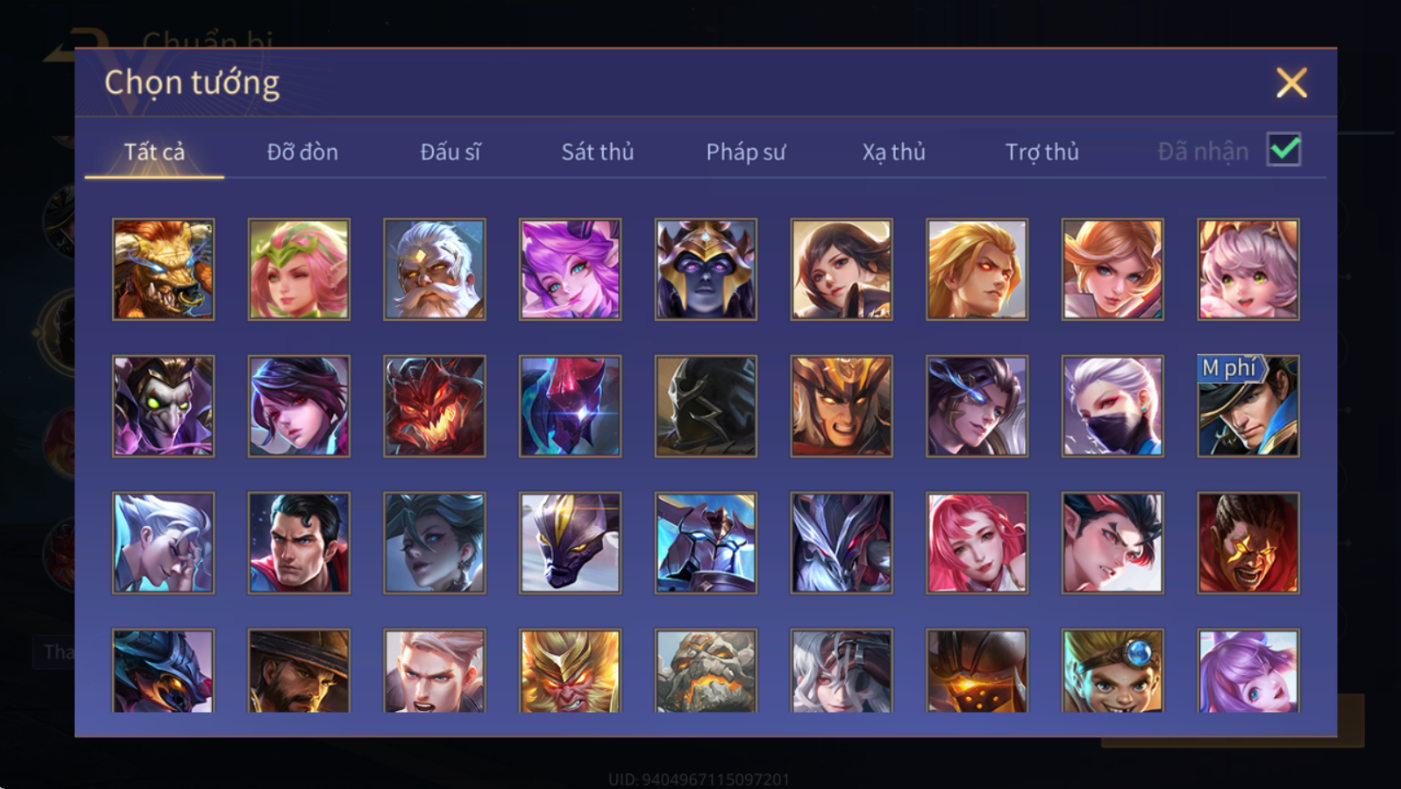
Task: Choose the cowboy hat bearded hero
Action: click(x=299, y=671)
